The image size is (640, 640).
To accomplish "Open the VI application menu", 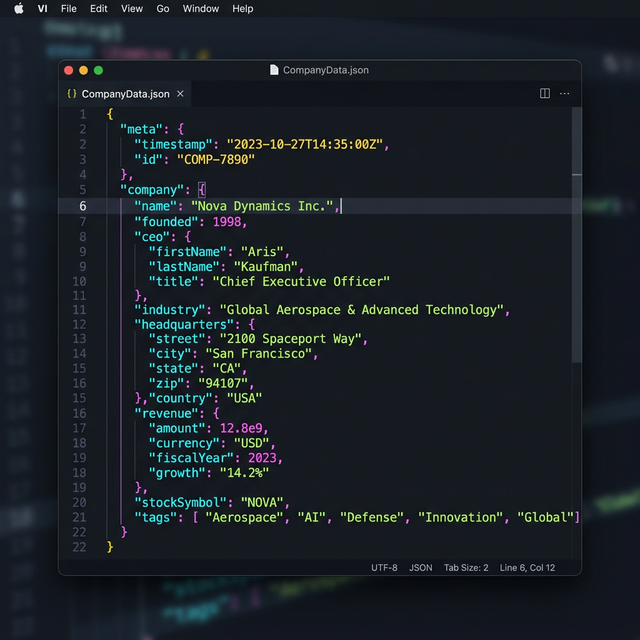I will (x=42, y=9).
